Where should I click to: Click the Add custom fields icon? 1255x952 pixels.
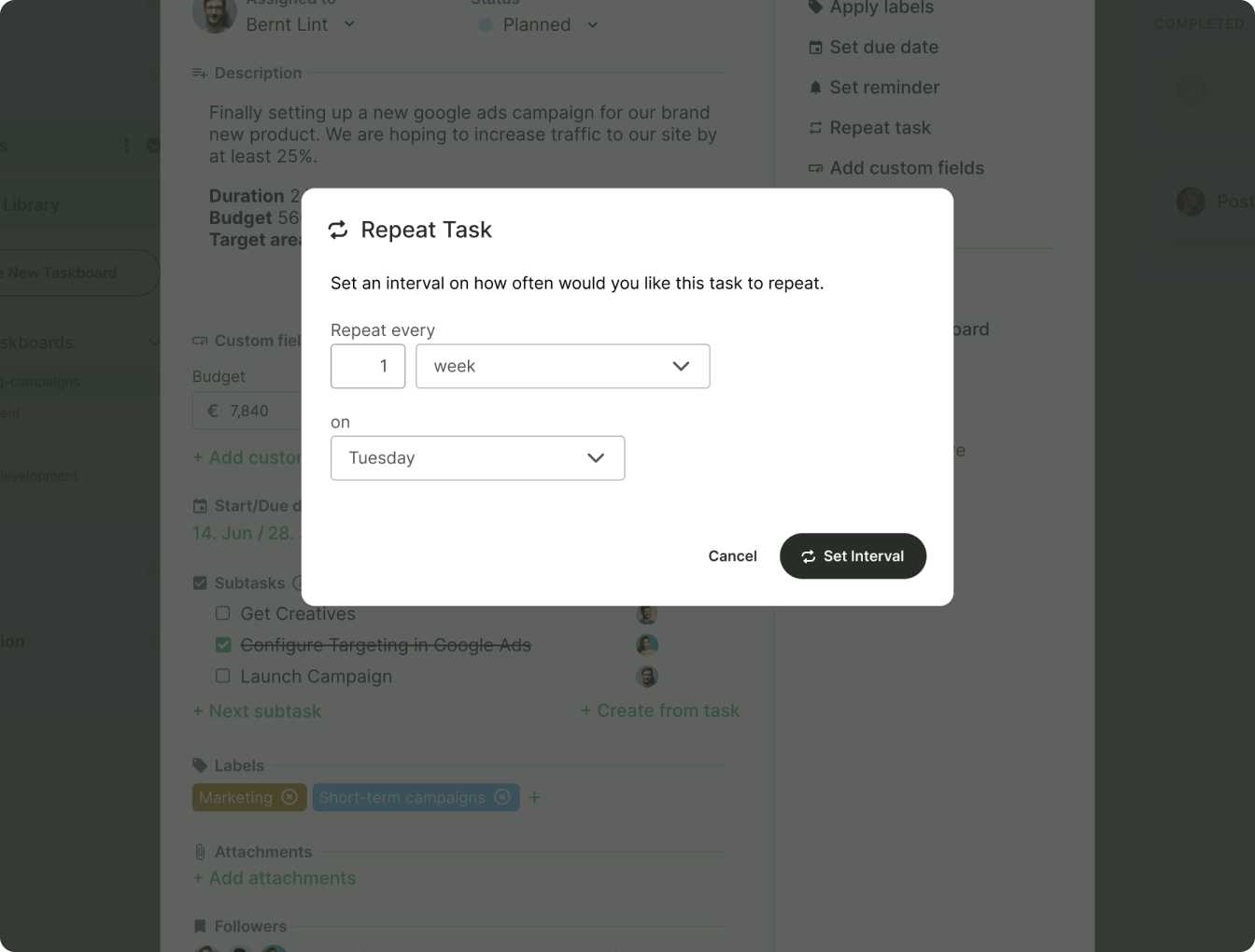click(815, 169)
